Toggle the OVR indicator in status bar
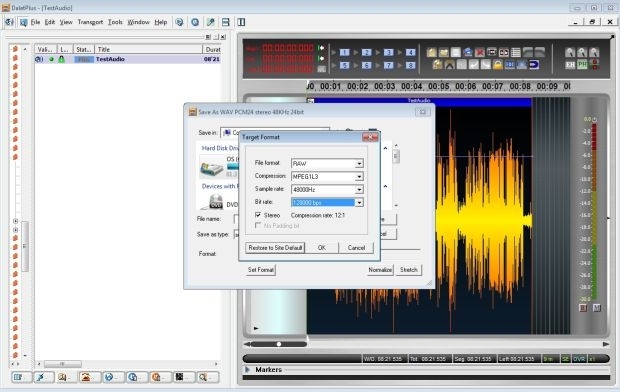Image resolution: width=620 pixels, height=392 pixels. tap(579, 359)
